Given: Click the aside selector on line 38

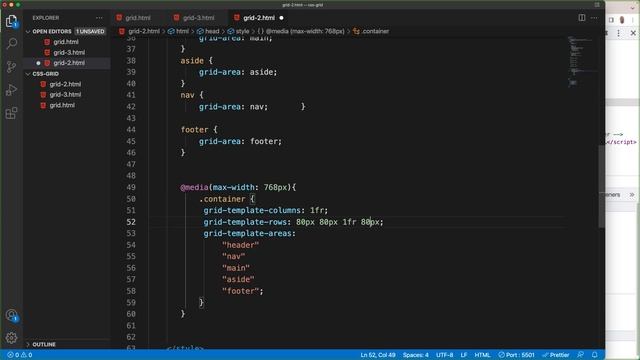Looking at the screenshot, I should 192,61.
